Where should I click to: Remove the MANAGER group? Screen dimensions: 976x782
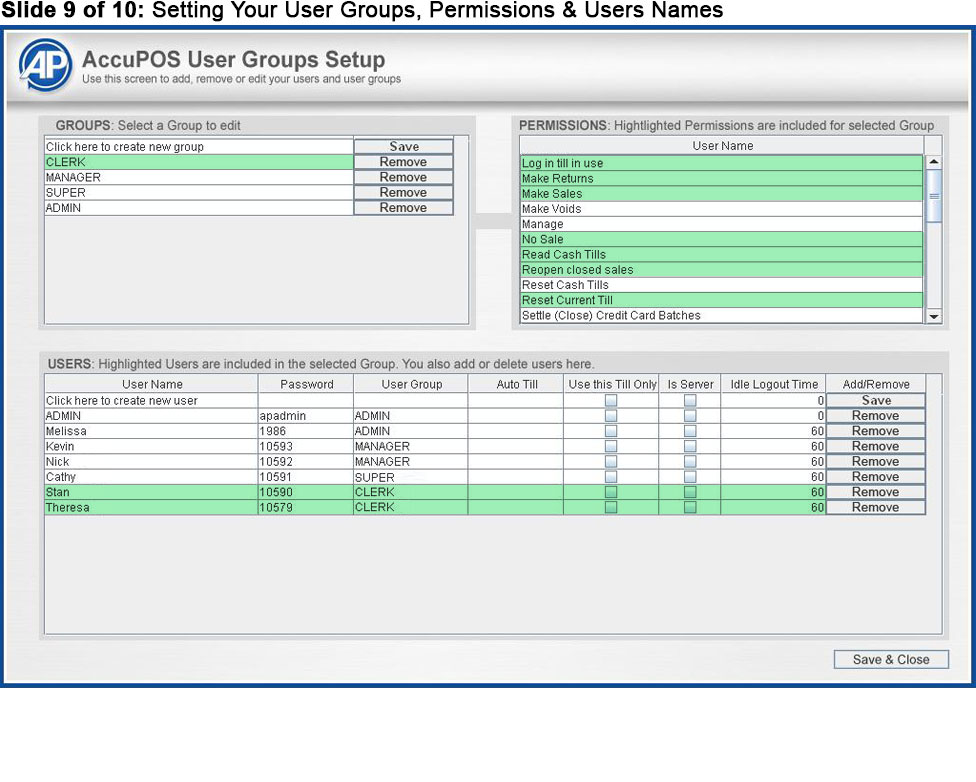click(403, 177)
